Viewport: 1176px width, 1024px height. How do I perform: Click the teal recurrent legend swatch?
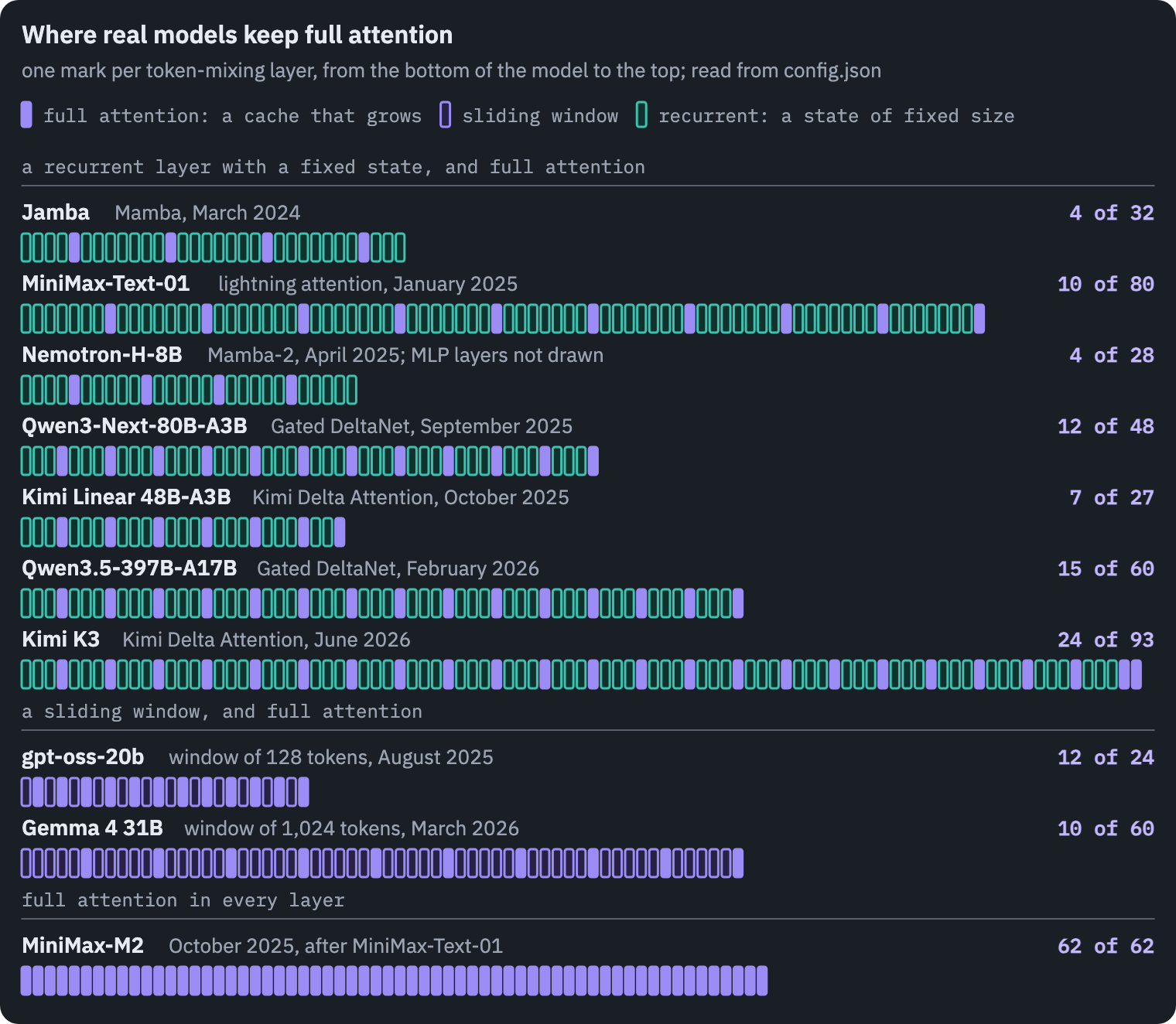(641, 115)
